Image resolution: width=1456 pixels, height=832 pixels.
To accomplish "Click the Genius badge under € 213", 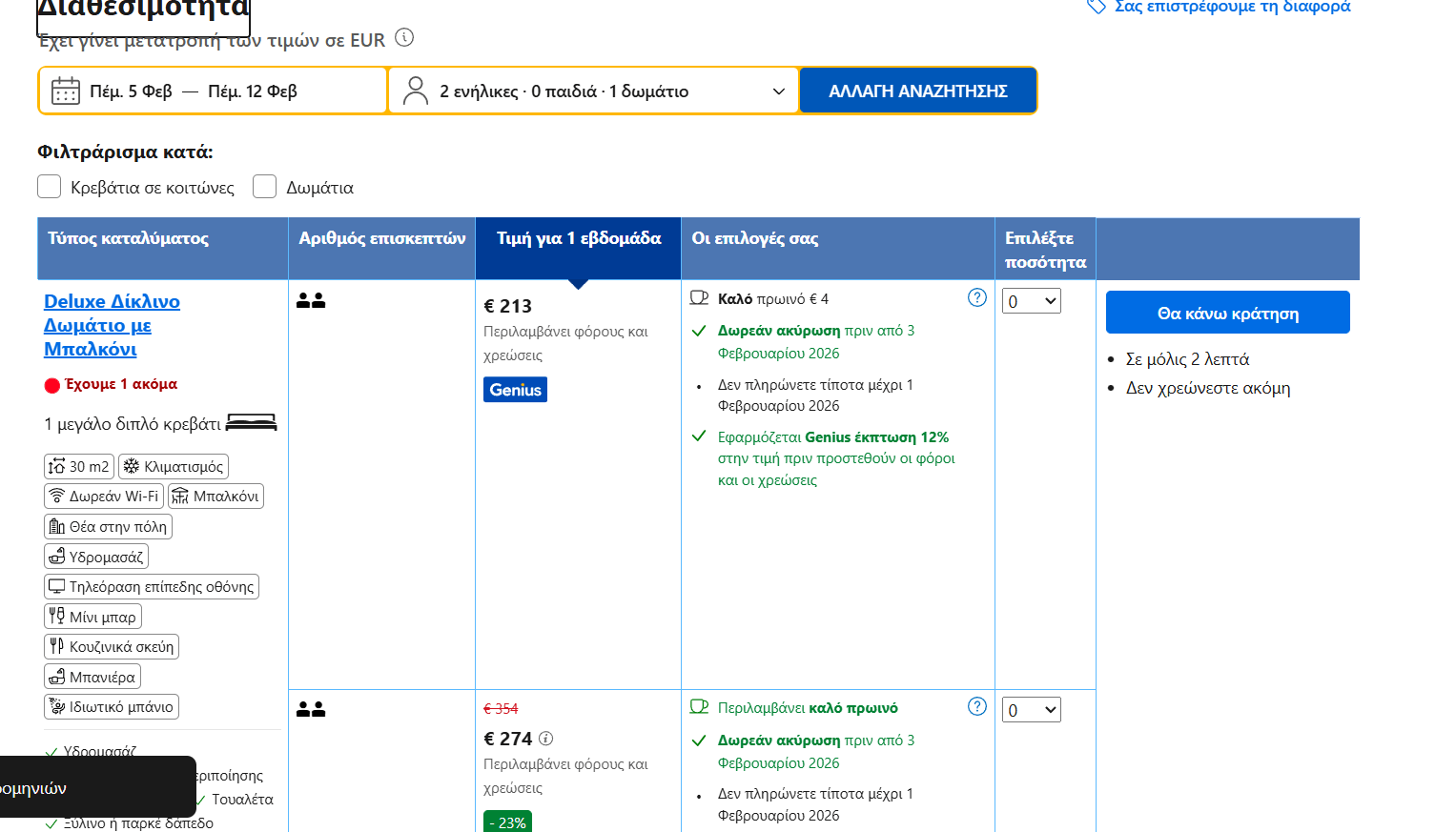I will click(515, 390).
